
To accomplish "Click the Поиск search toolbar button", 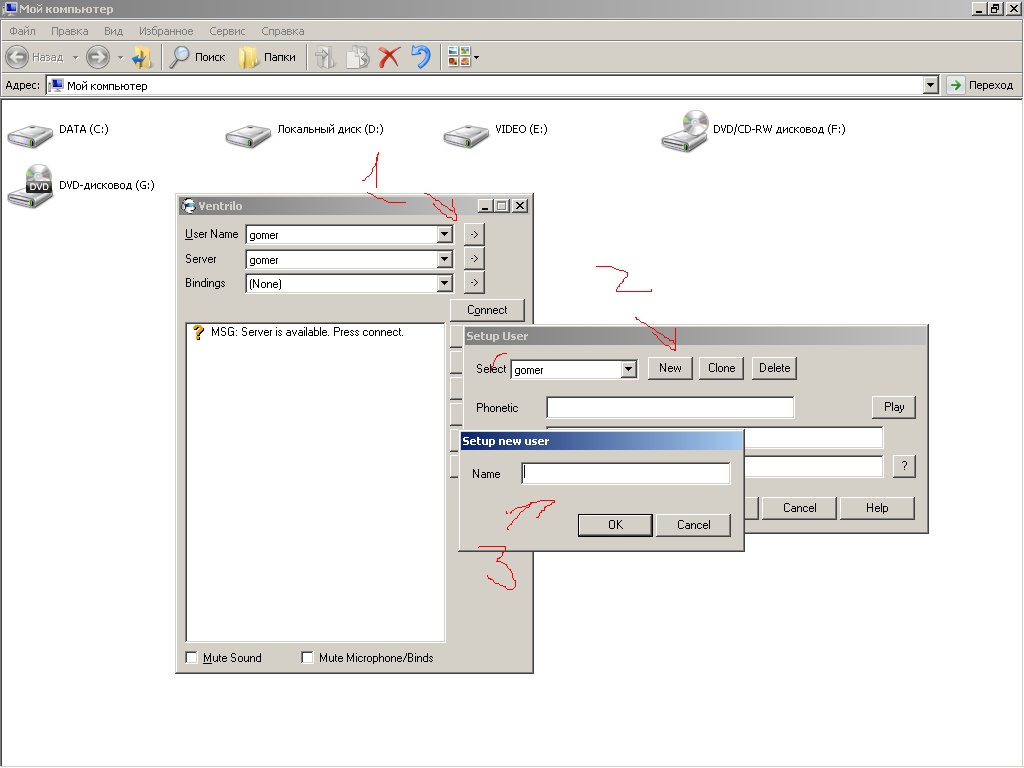I will point(197,57).
